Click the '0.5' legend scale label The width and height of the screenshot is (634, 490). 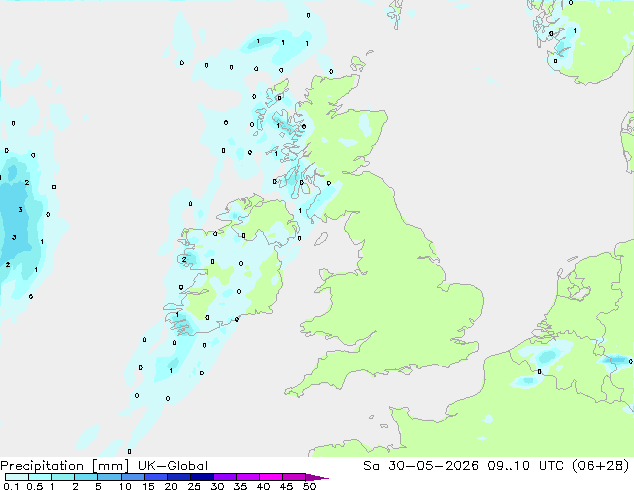click(x=35, y=486)
